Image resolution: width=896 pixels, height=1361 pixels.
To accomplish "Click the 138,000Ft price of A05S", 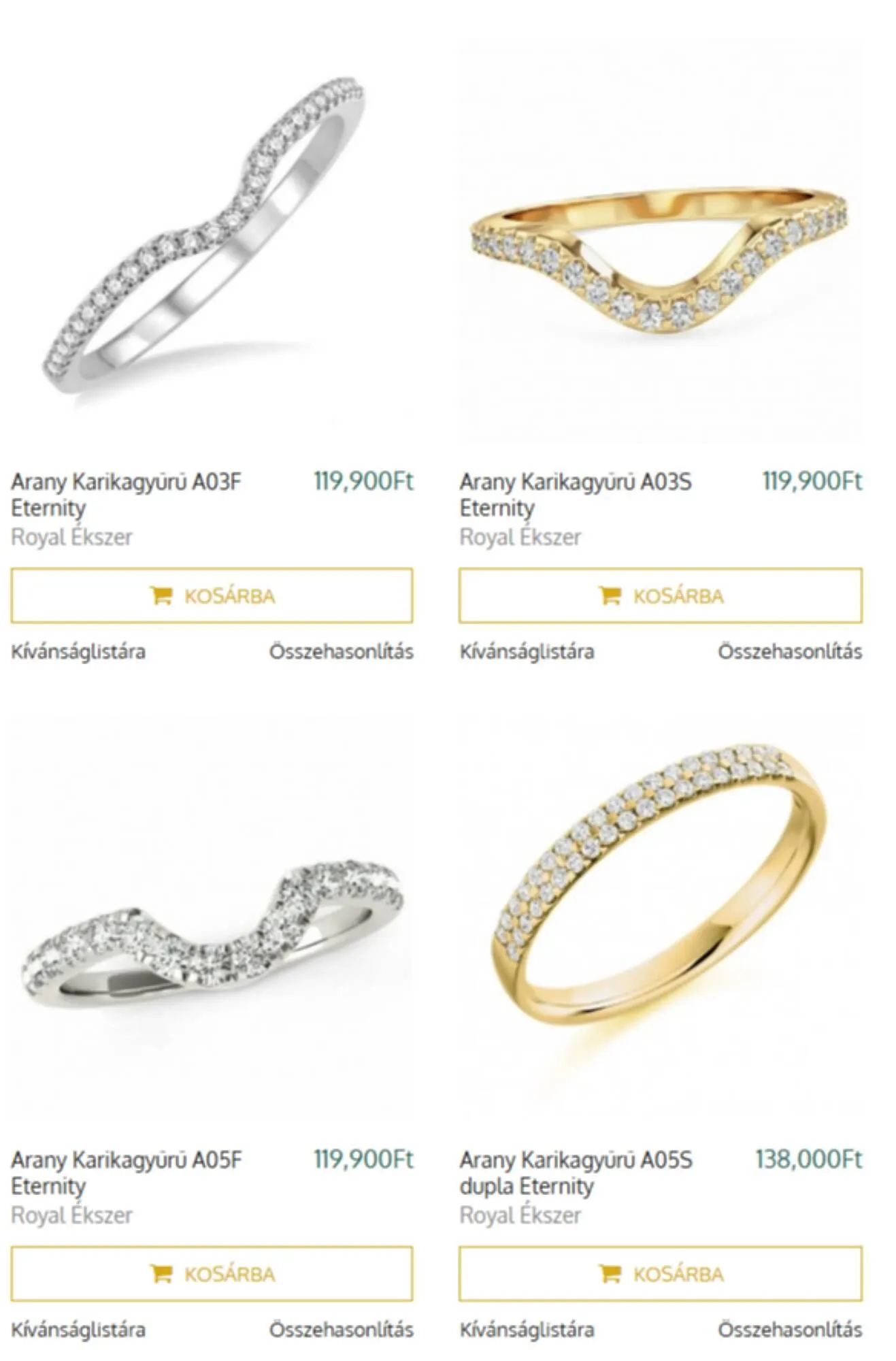I will (809, 1160).
